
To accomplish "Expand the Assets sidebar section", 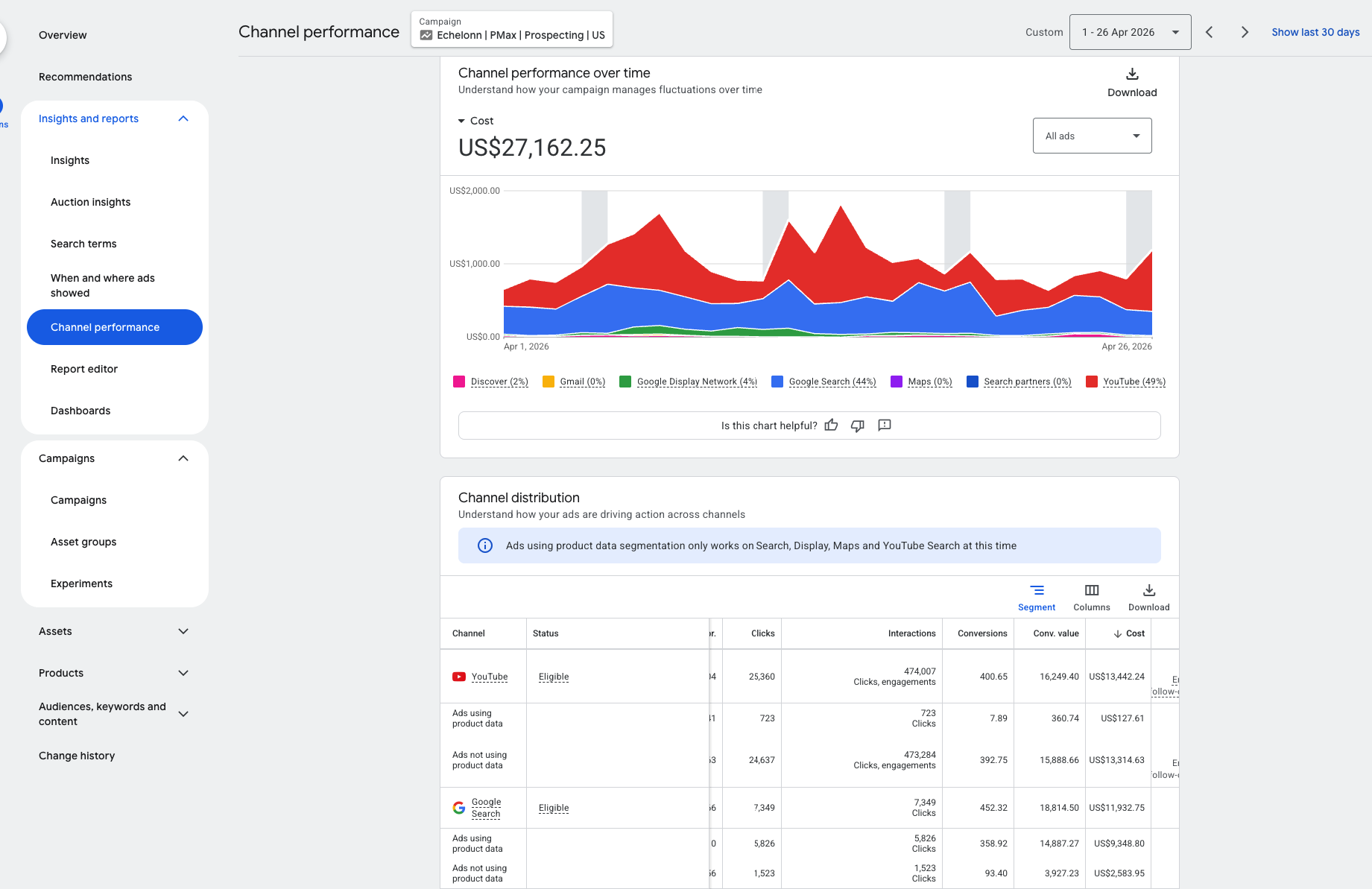I will tap(114, 631).
